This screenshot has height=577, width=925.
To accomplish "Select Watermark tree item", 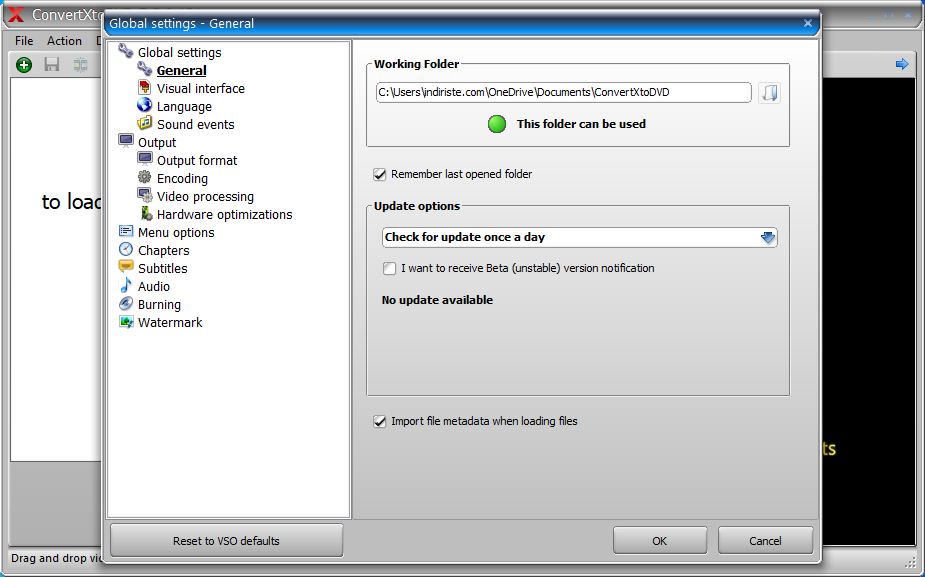I will point(170,323).
